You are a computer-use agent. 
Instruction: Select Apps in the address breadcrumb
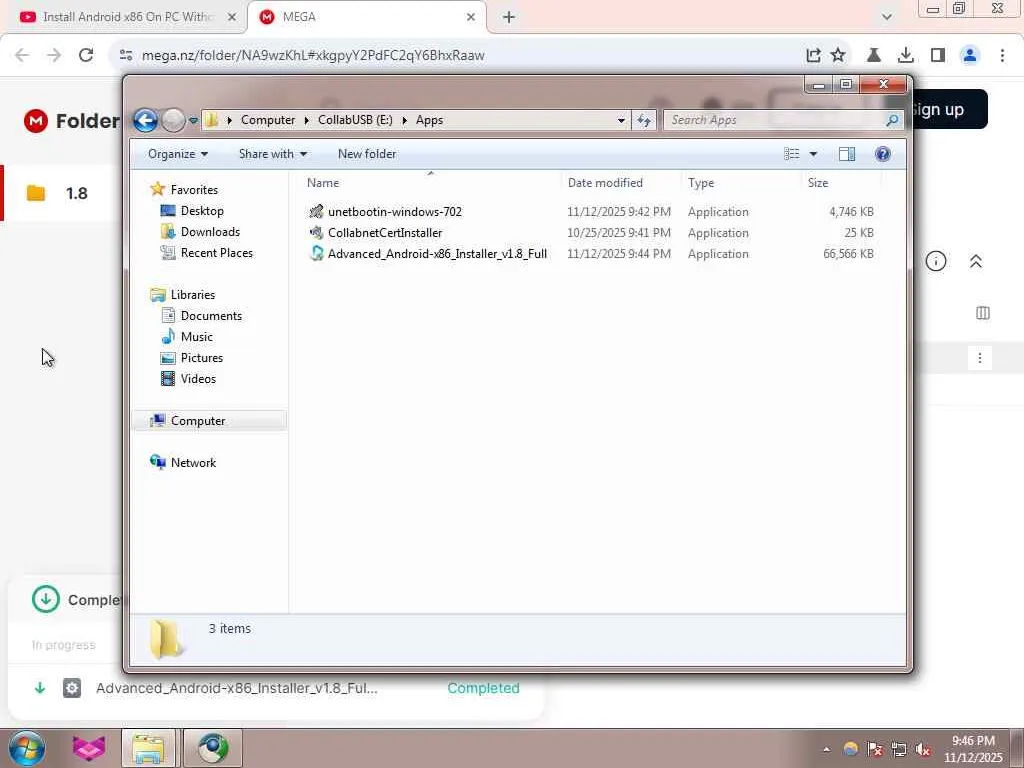429,120
